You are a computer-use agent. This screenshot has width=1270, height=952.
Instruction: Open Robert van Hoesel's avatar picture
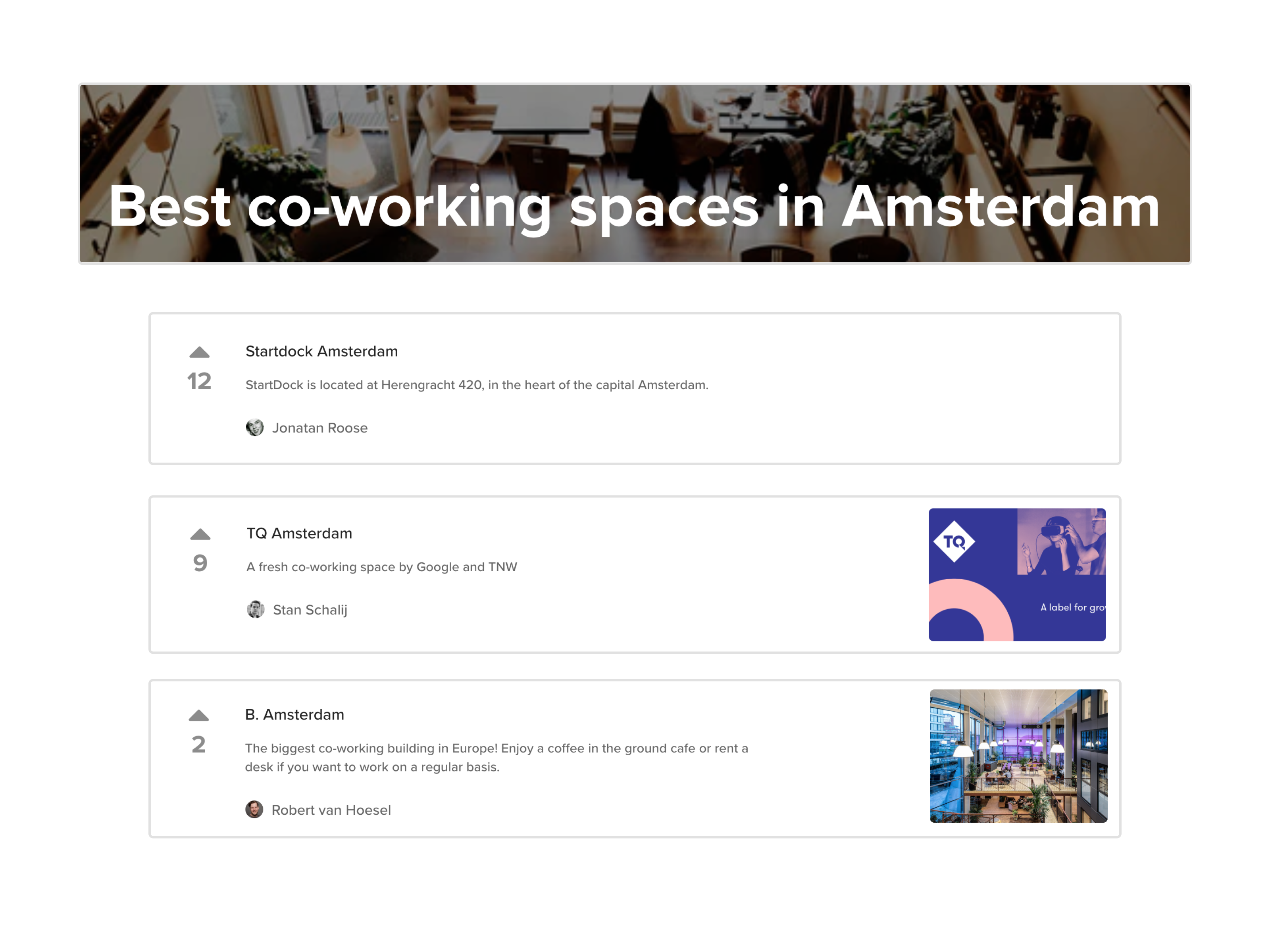tap(254, 809)
